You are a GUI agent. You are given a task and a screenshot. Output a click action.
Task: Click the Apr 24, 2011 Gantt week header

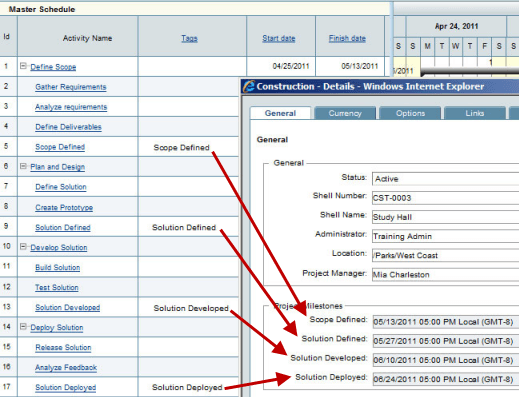[456, 26]
